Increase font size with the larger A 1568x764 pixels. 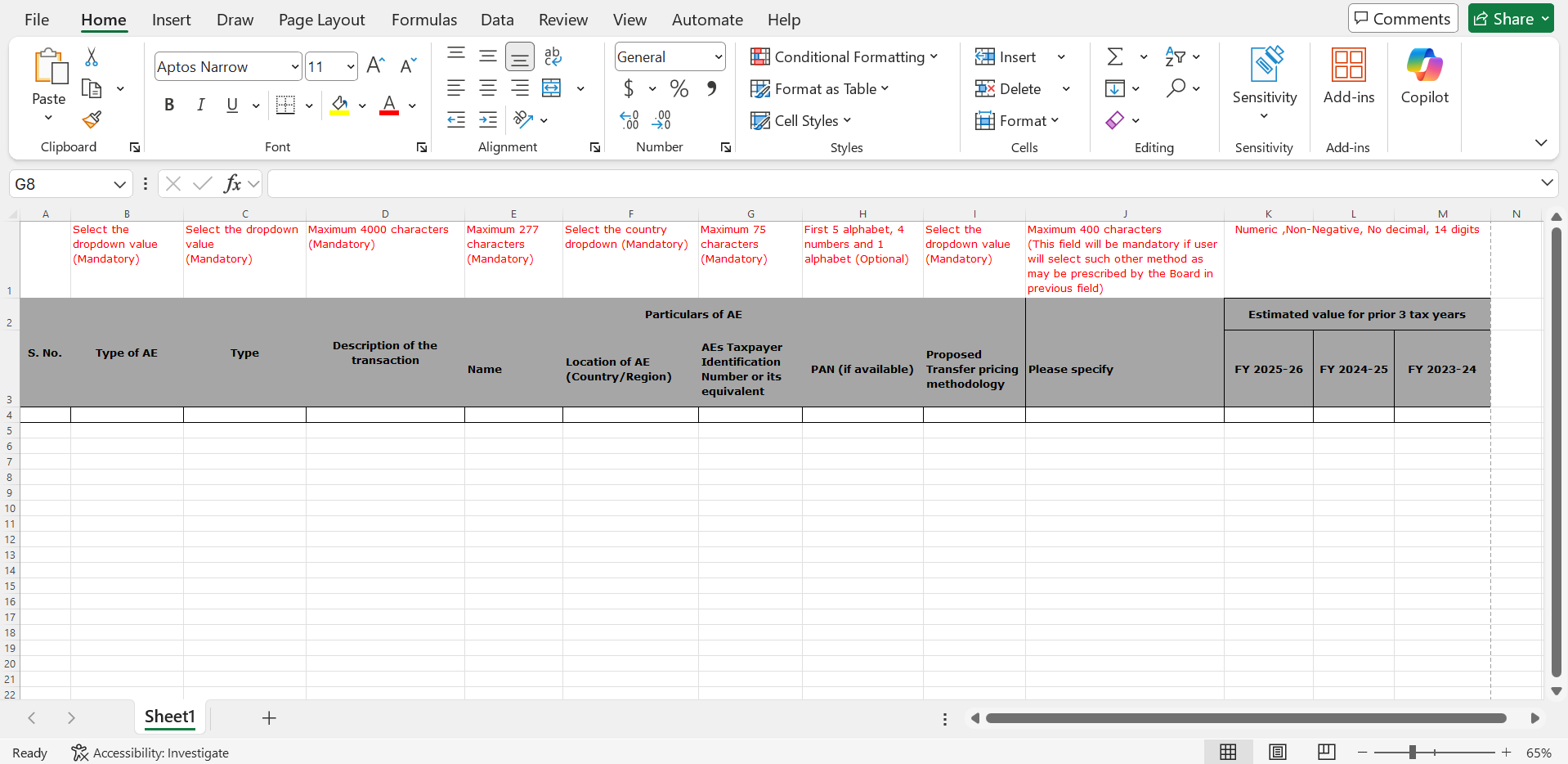click(375, 66)
